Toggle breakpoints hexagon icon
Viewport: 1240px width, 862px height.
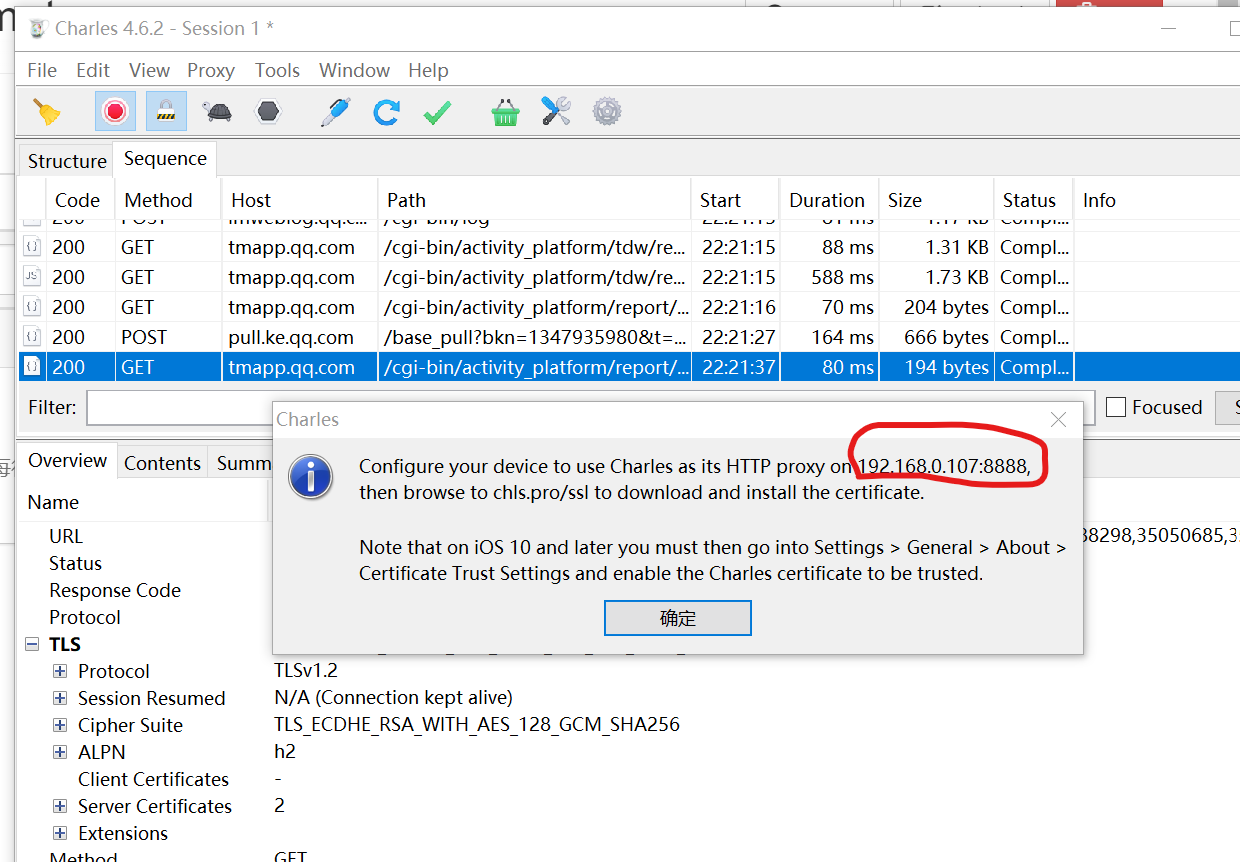click(267, 112)
